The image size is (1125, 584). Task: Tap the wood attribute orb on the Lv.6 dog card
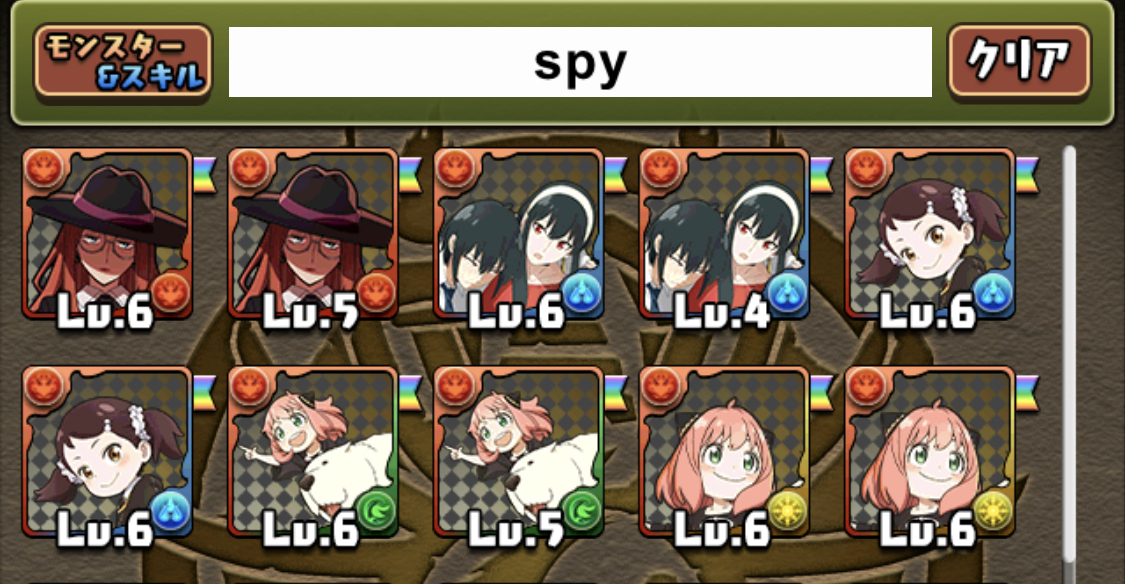[x=376, y=512]
